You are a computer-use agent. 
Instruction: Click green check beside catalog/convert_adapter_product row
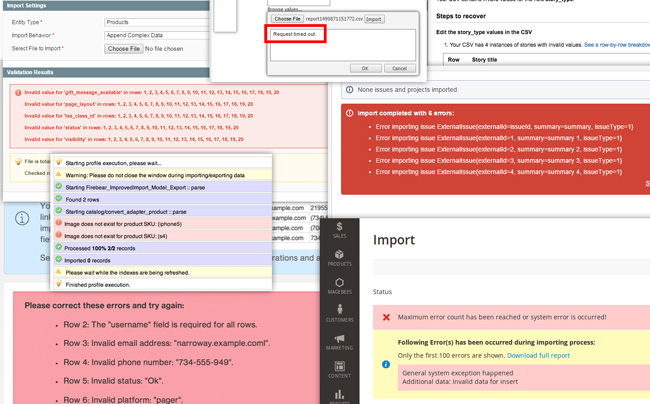coord(59,210)
